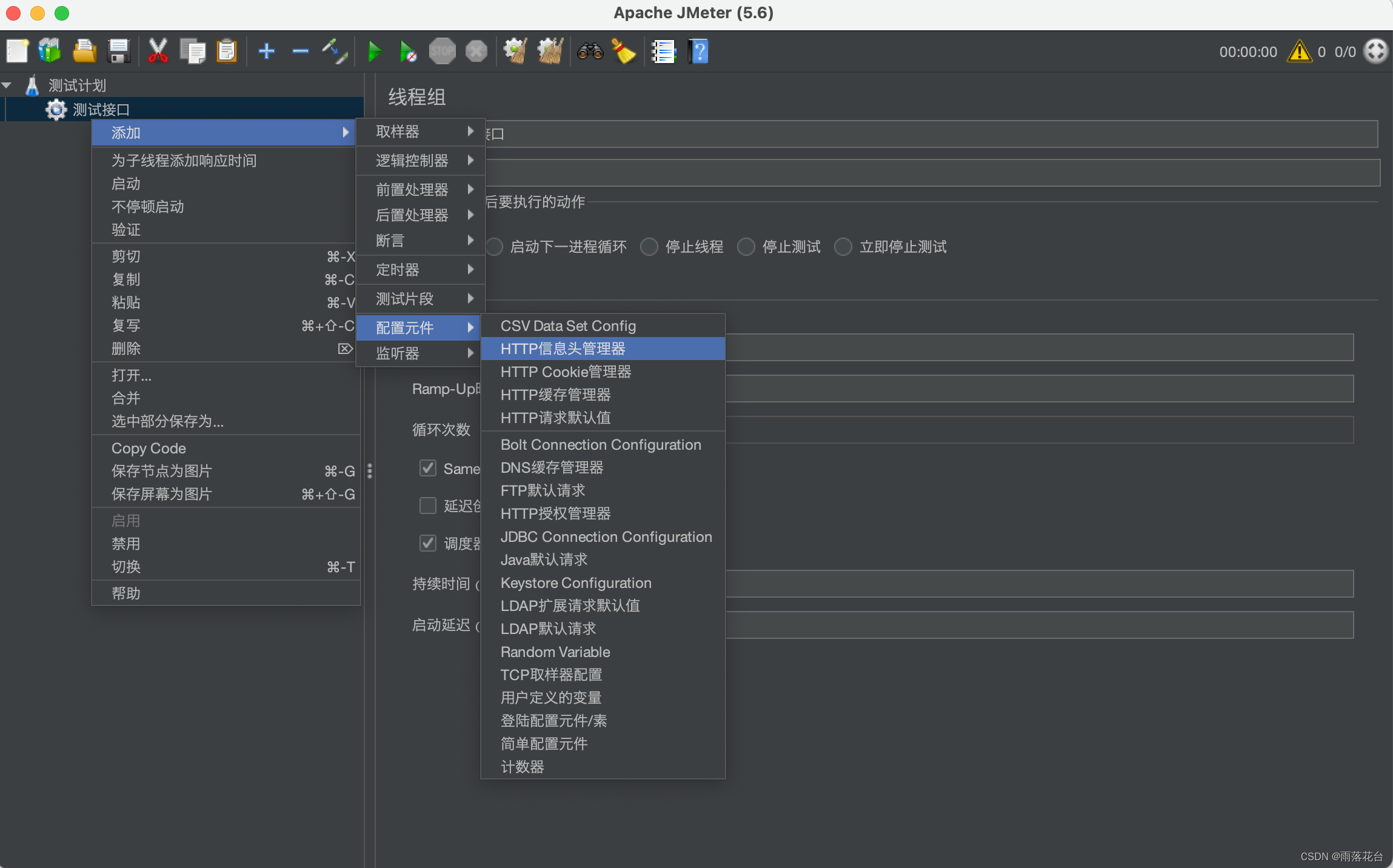
Task: Select the 立即停止测试 radio button
Action: click(843, 247)
